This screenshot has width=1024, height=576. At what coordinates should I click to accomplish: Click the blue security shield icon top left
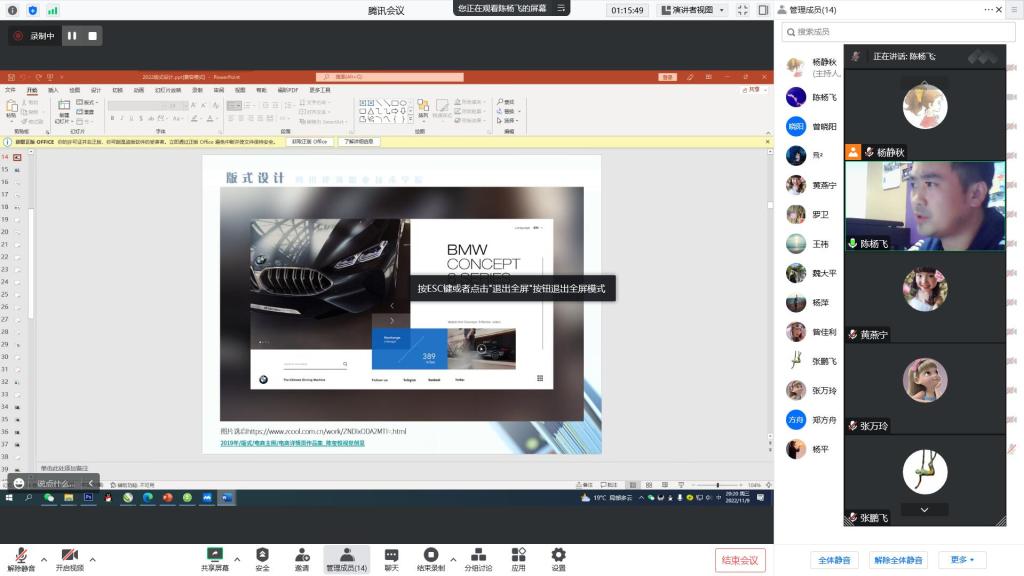33,10
